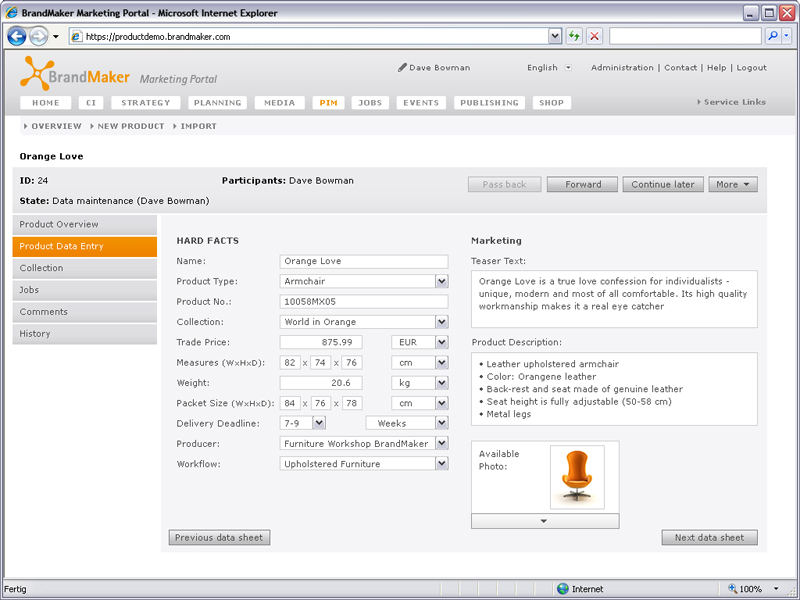800x600 pixels.
Task: Click the BrandMaker logo
Action: pos(75,73)
